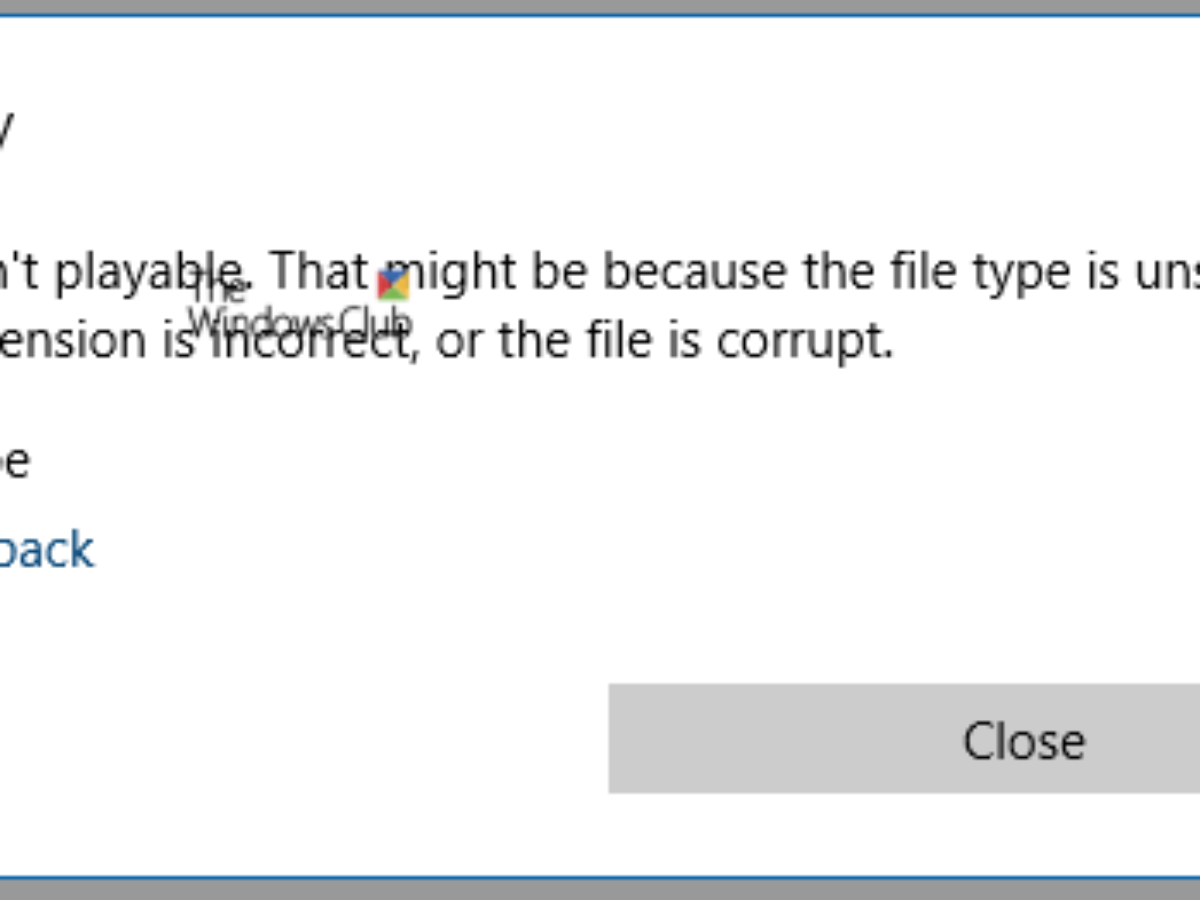
Task: Click the "WindowsClub" watermark text
Action: click(299, 322)
